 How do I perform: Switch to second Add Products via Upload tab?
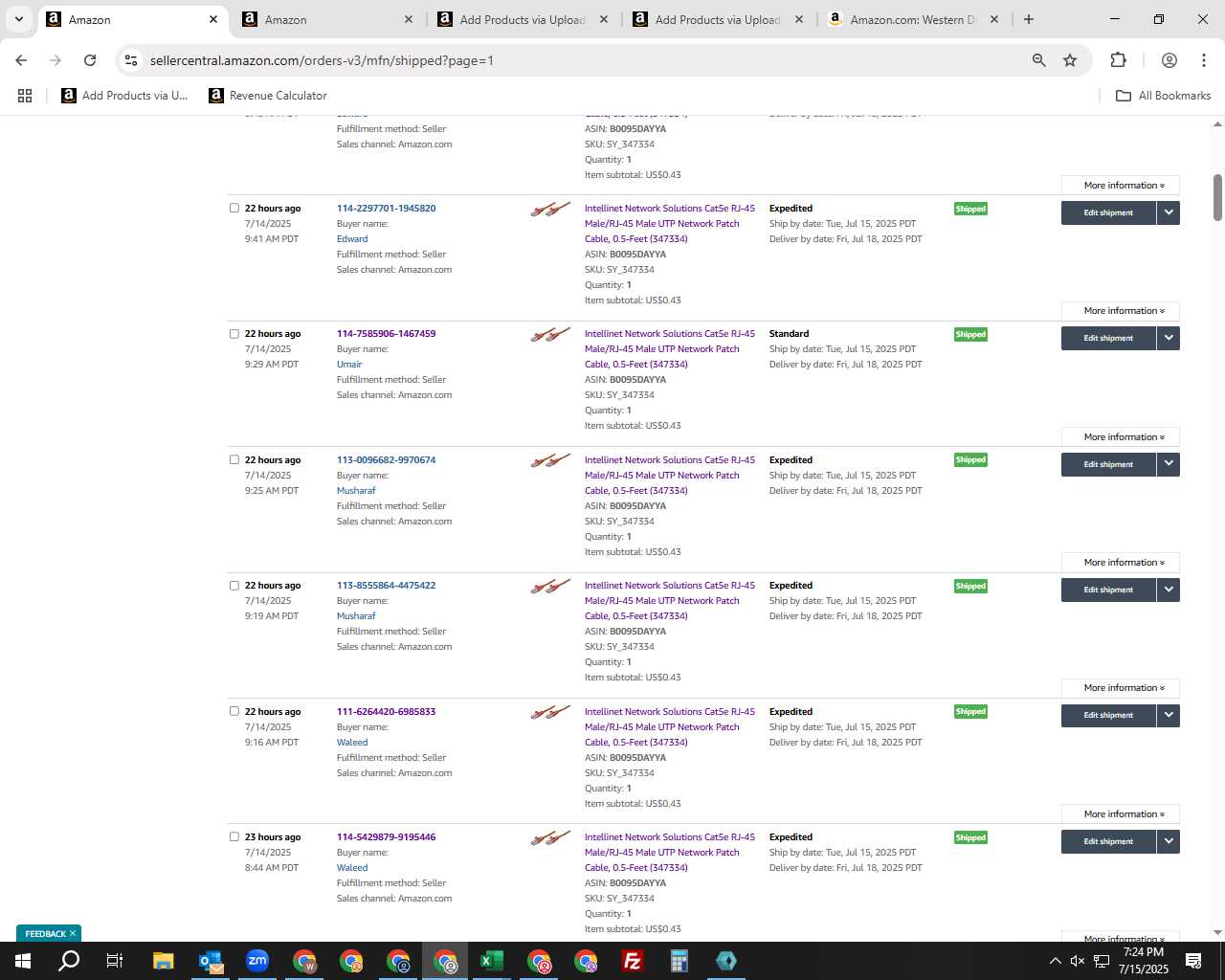[717, 19]
